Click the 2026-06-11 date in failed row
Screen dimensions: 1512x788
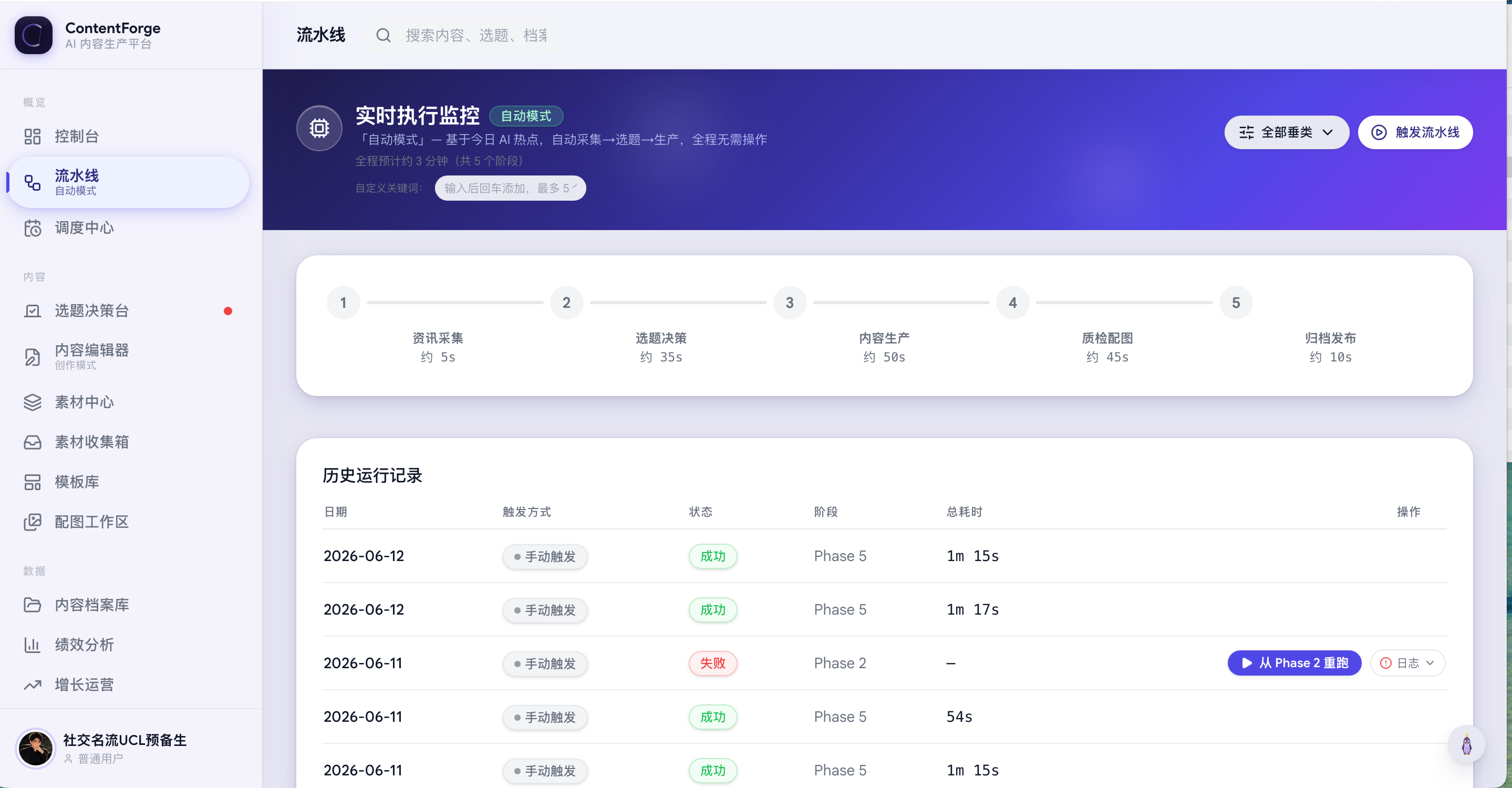pos(363,663)
